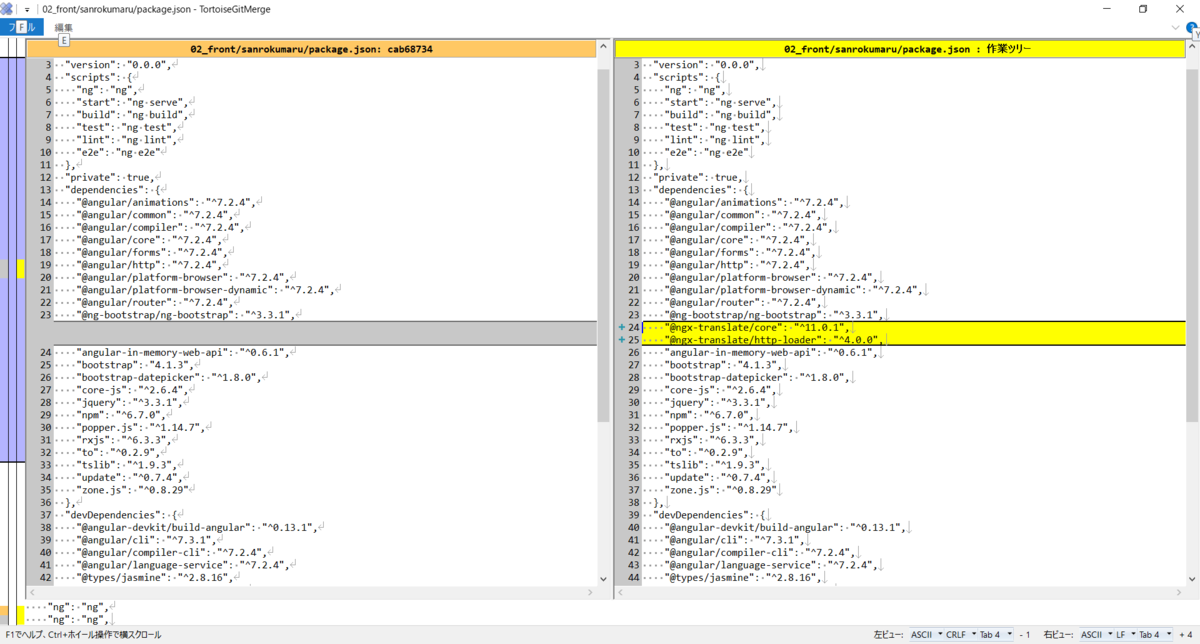Open left view ASCII encoding dropdown
Viewport: 1200px width, 644px height.
[925, 634]
